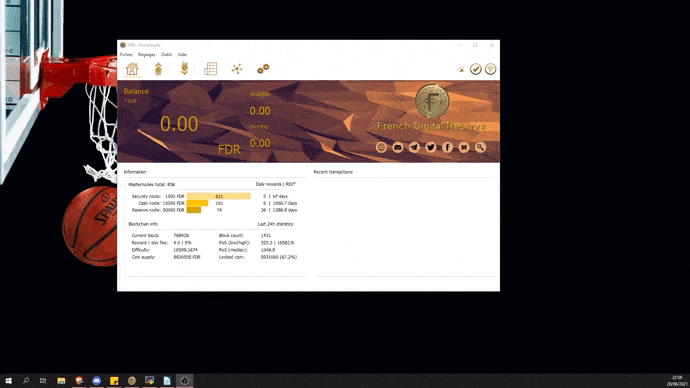Click the network connection status icon
Viewport: 690px width, 388px height.
(x=491, y=69)
